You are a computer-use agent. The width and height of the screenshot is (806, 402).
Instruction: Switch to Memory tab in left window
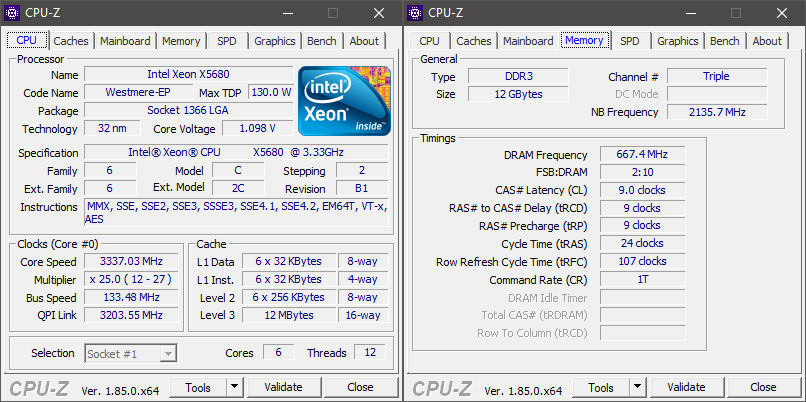click(181, 41)
